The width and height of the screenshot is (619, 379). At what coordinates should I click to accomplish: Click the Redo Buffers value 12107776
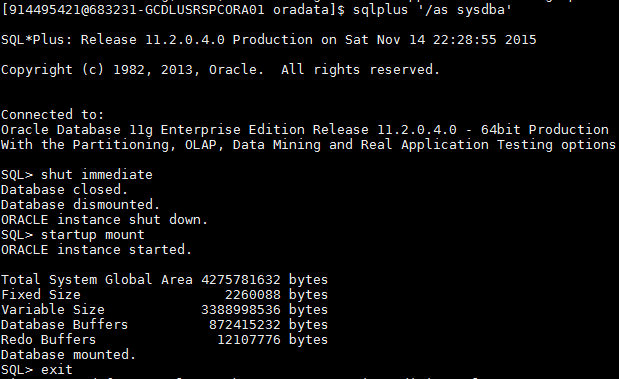click(x=249, y=340)
